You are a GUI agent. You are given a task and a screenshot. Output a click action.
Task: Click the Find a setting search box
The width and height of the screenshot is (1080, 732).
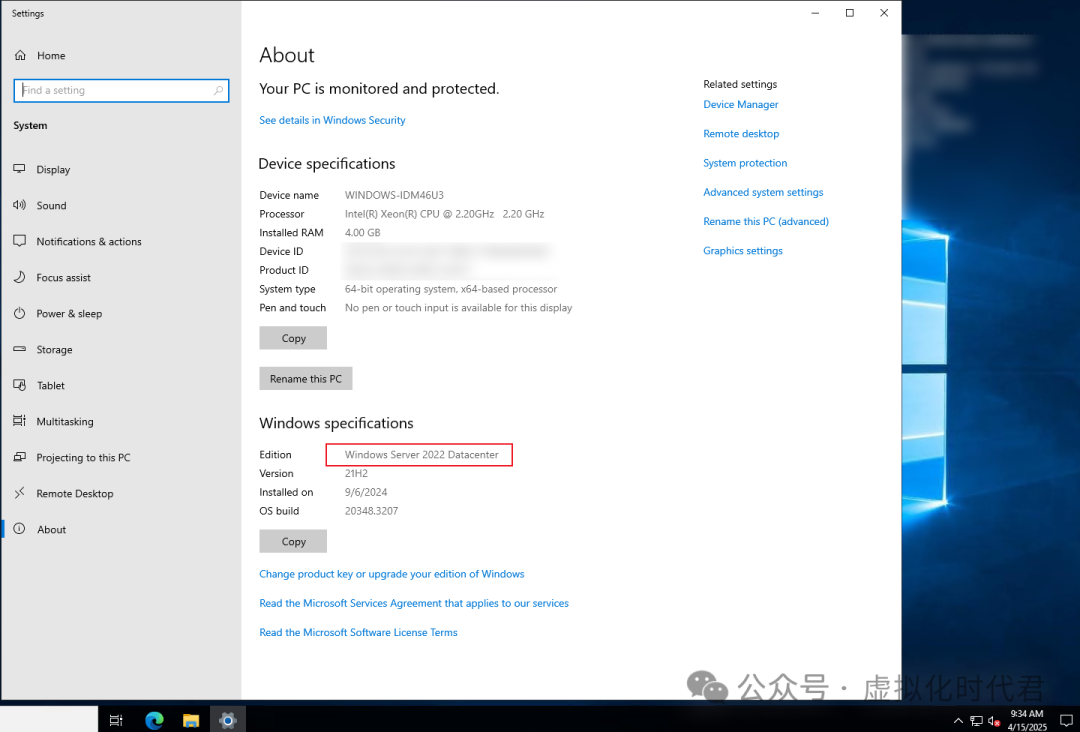coord(121,90)
